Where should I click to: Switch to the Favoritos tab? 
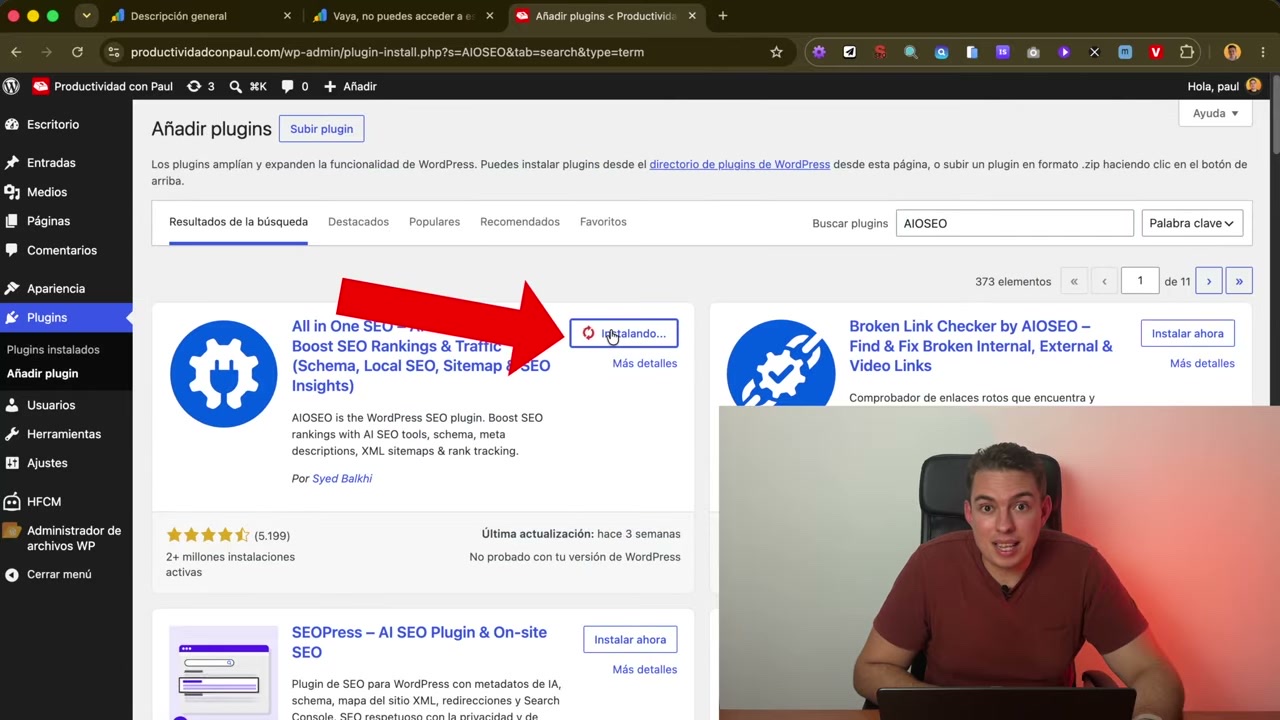tap(603, 222)
